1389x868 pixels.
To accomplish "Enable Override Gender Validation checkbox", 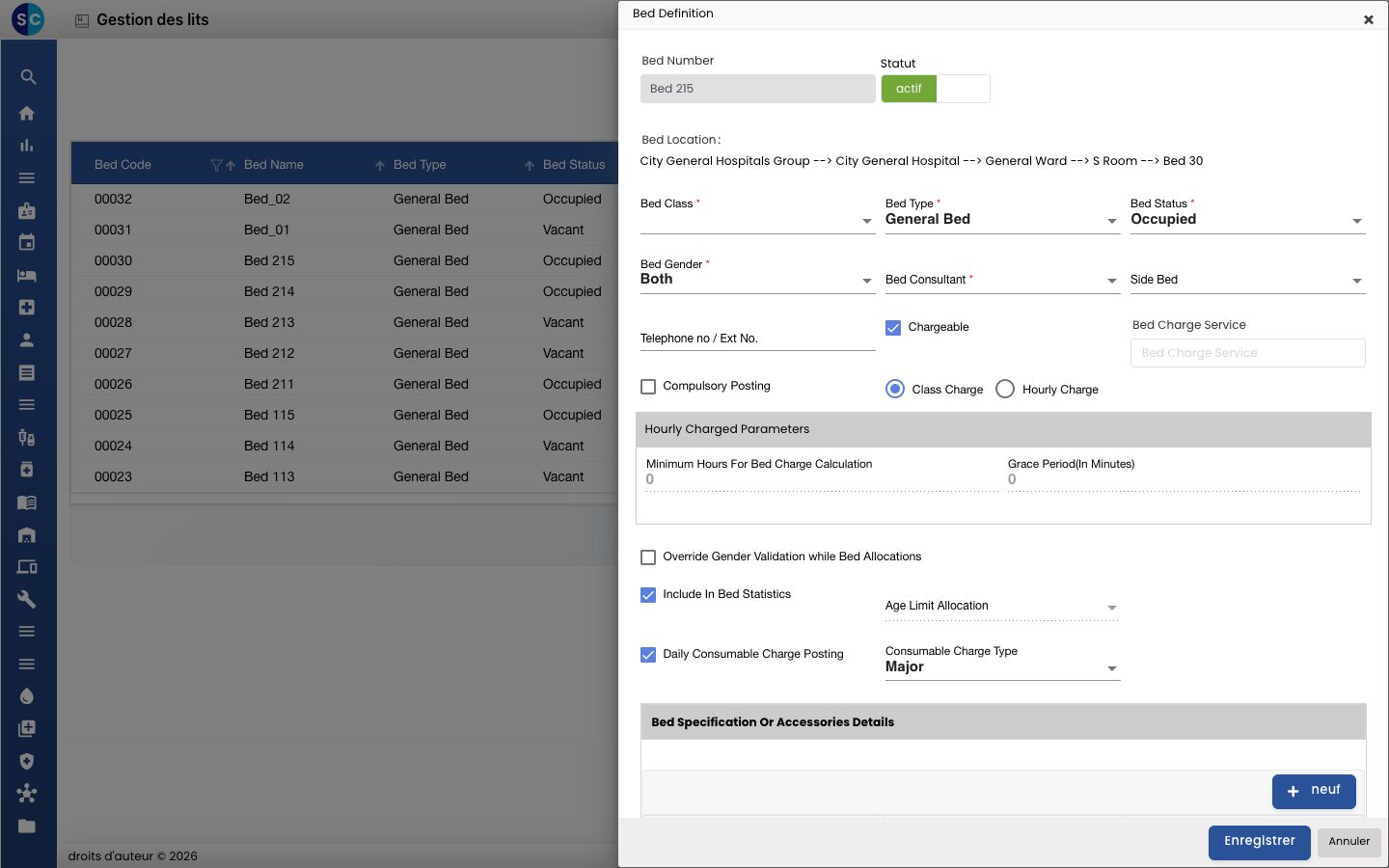I will coord(648,557).
